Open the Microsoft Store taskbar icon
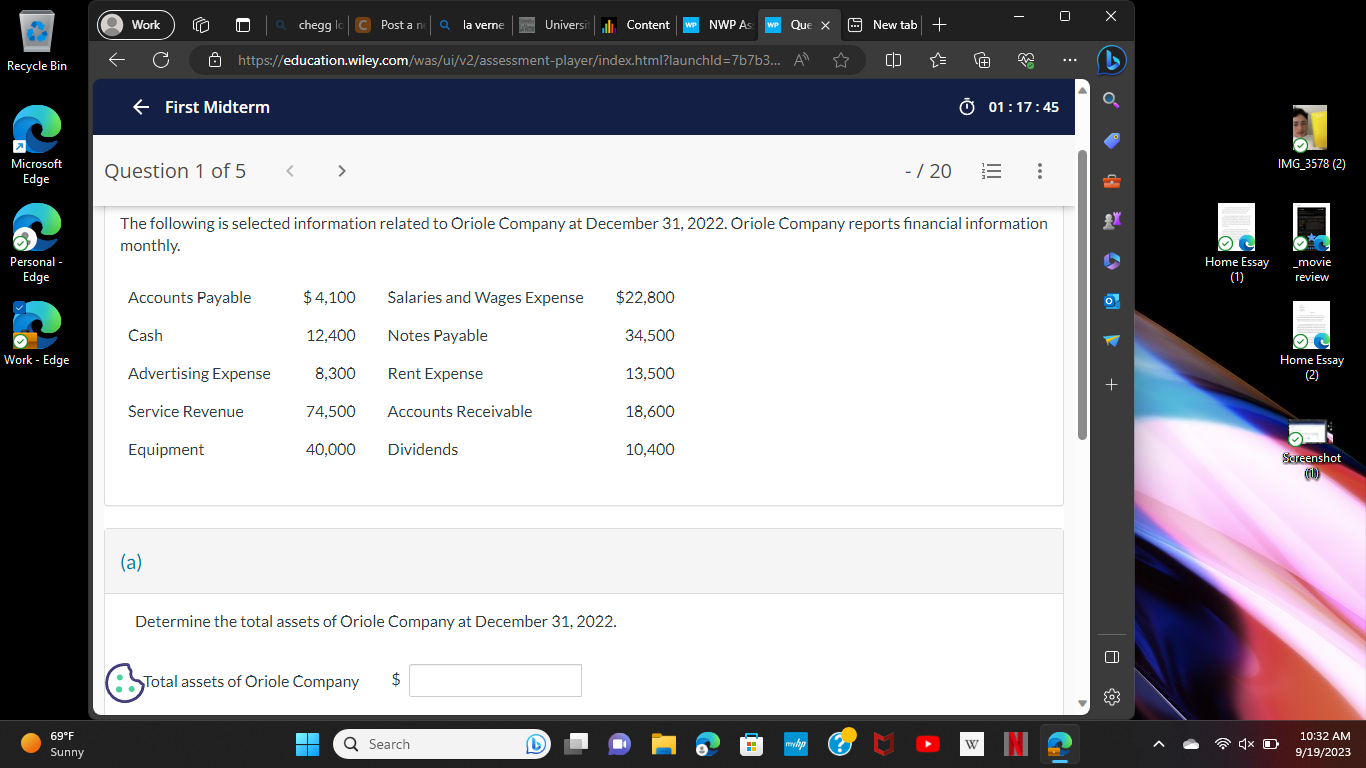 751,744
